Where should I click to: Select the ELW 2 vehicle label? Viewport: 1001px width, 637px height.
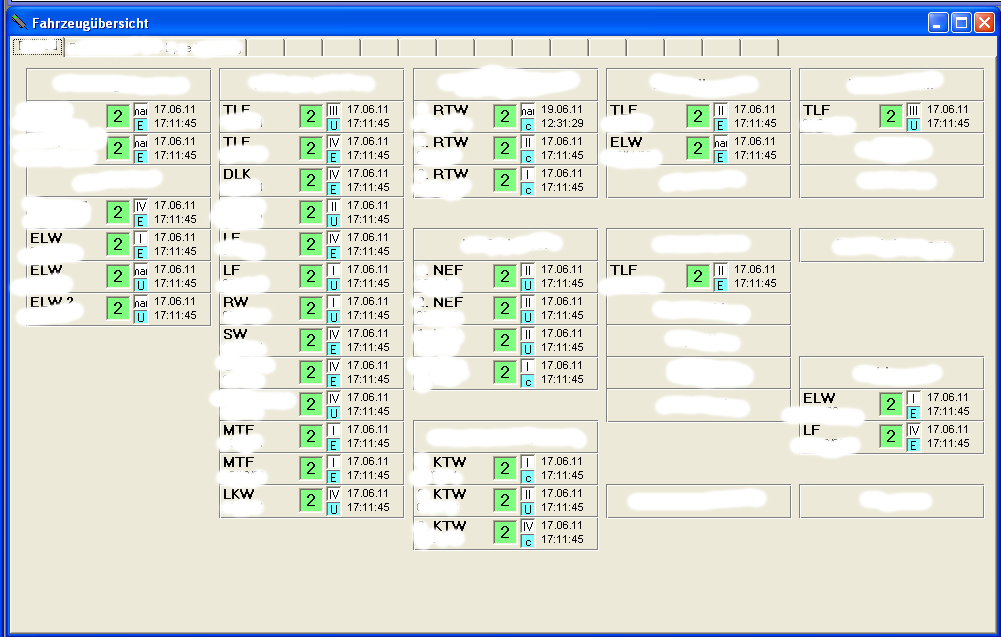52,302
